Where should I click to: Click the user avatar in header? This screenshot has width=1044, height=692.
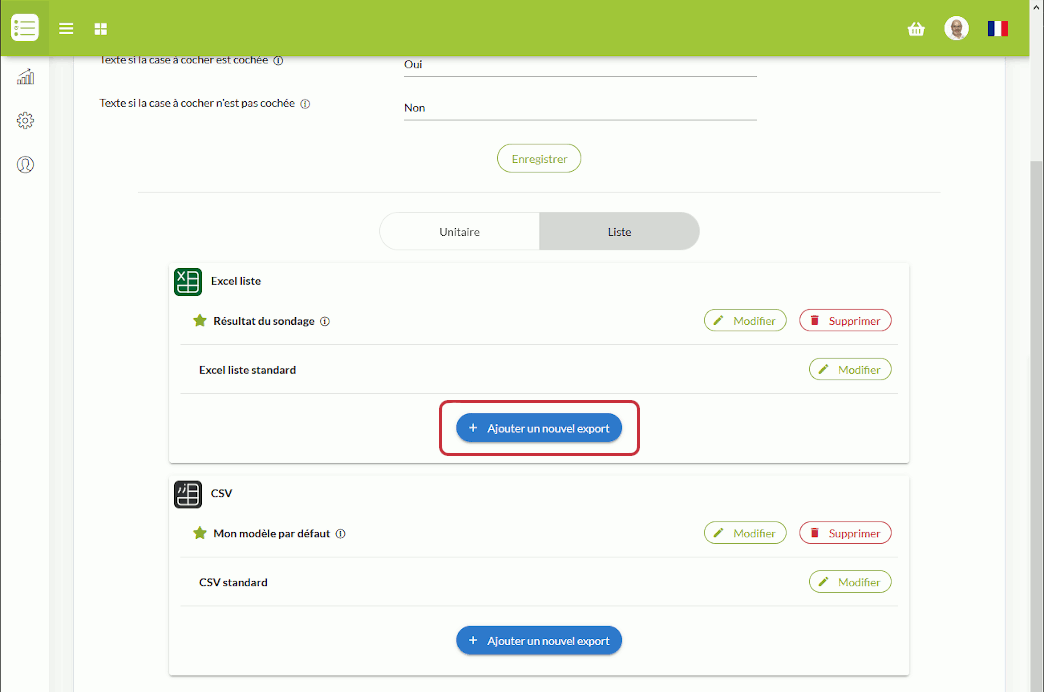click(956, 29)
